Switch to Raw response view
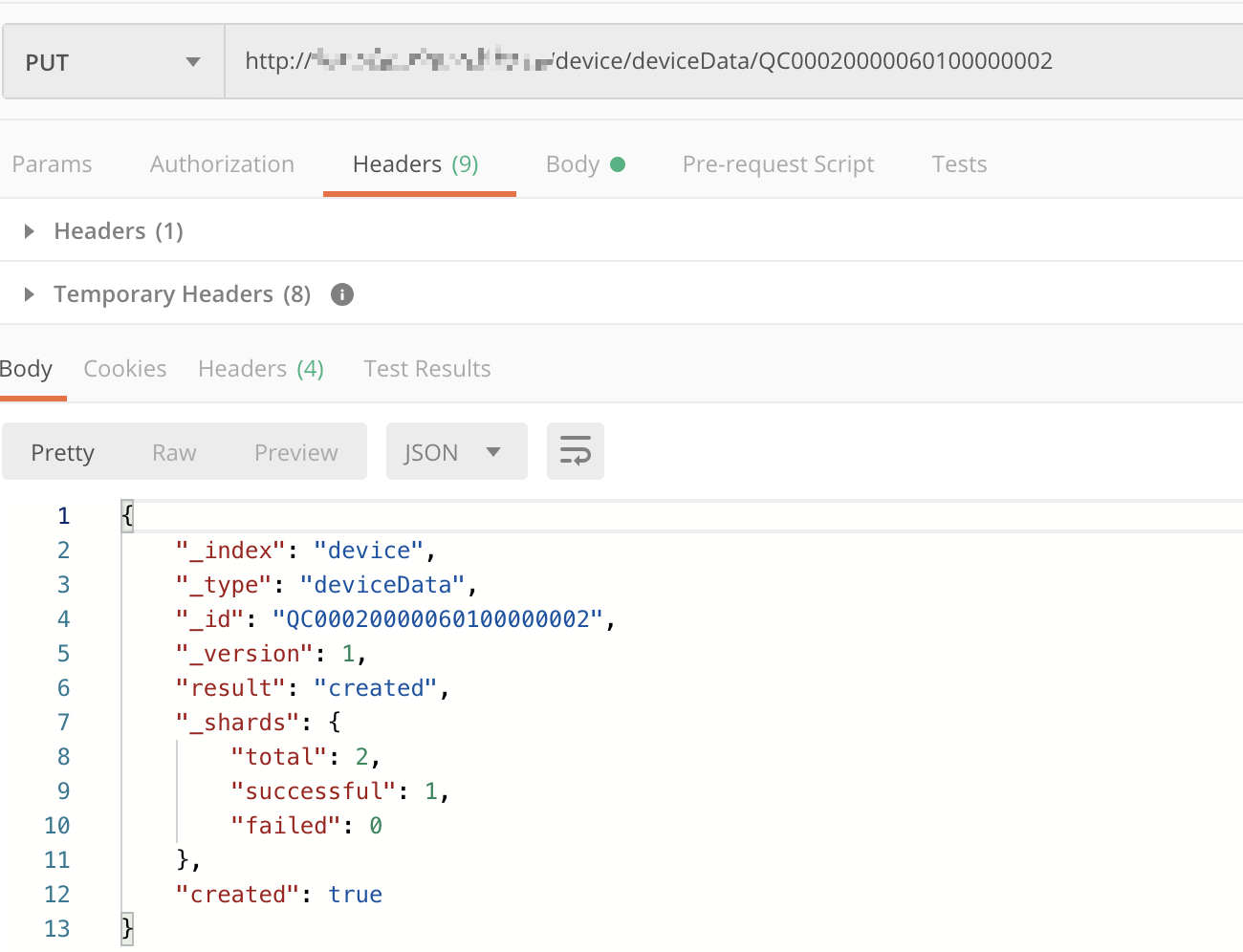Viewport: 1243px width, 952px height. [x=174, y=452]
